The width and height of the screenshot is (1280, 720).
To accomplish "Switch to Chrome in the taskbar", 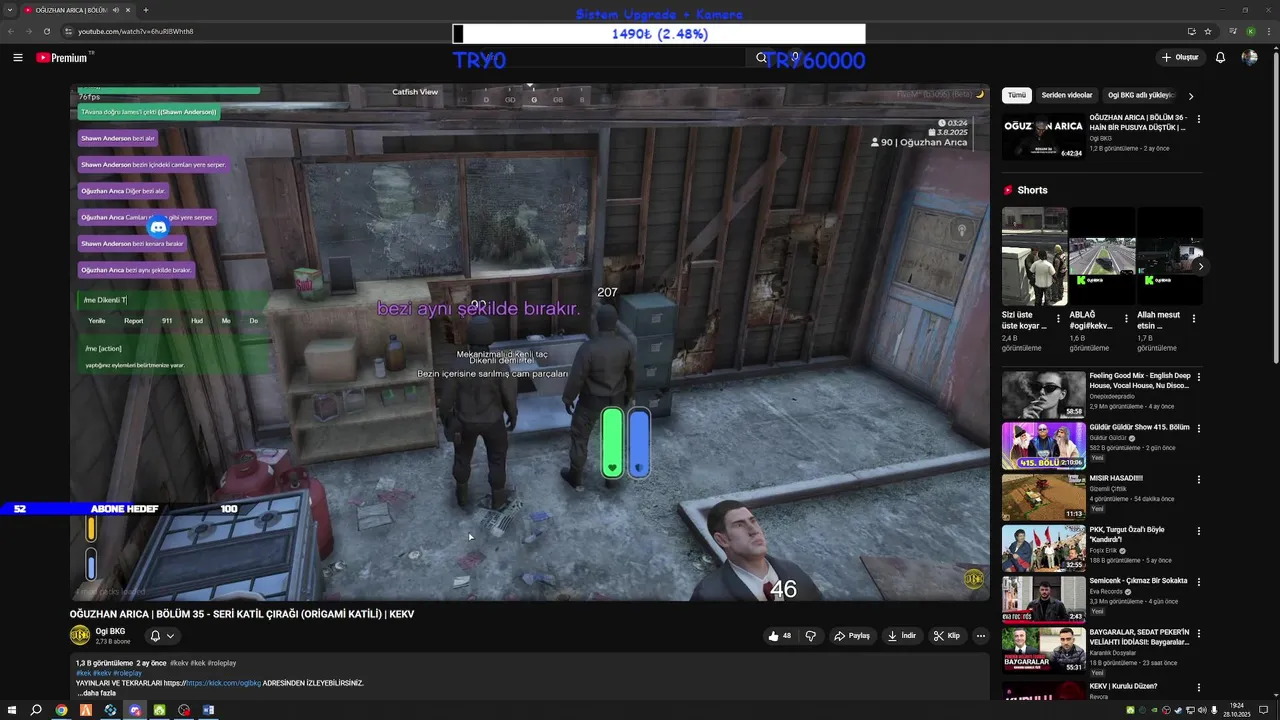I will tap(61, 710).
